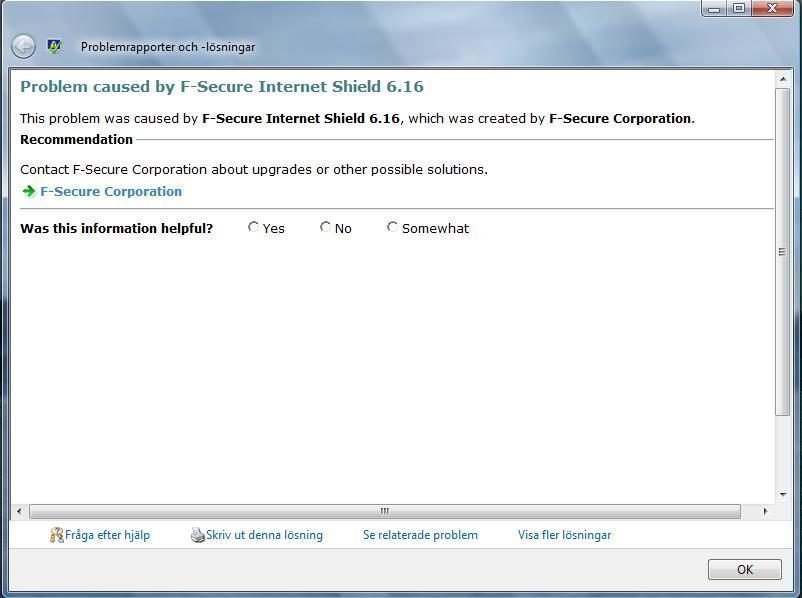Viewport: 802px width, 598px height.
Task: Minimize the Problemrapporter window
Action: 715,9
